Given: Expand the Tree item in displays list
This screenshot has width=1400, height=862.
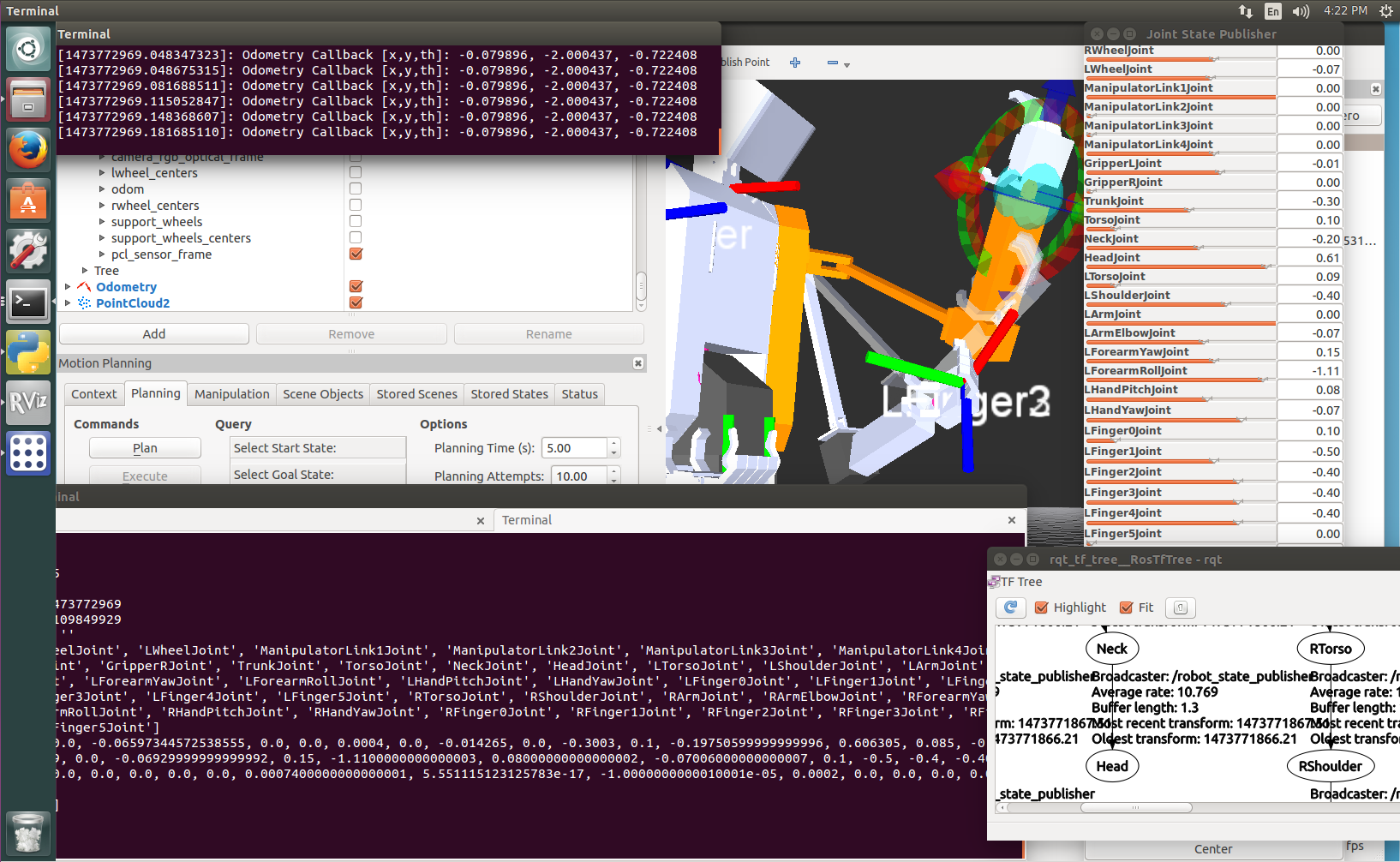Looking at the screenshot, I should click(x=85, y=271).
